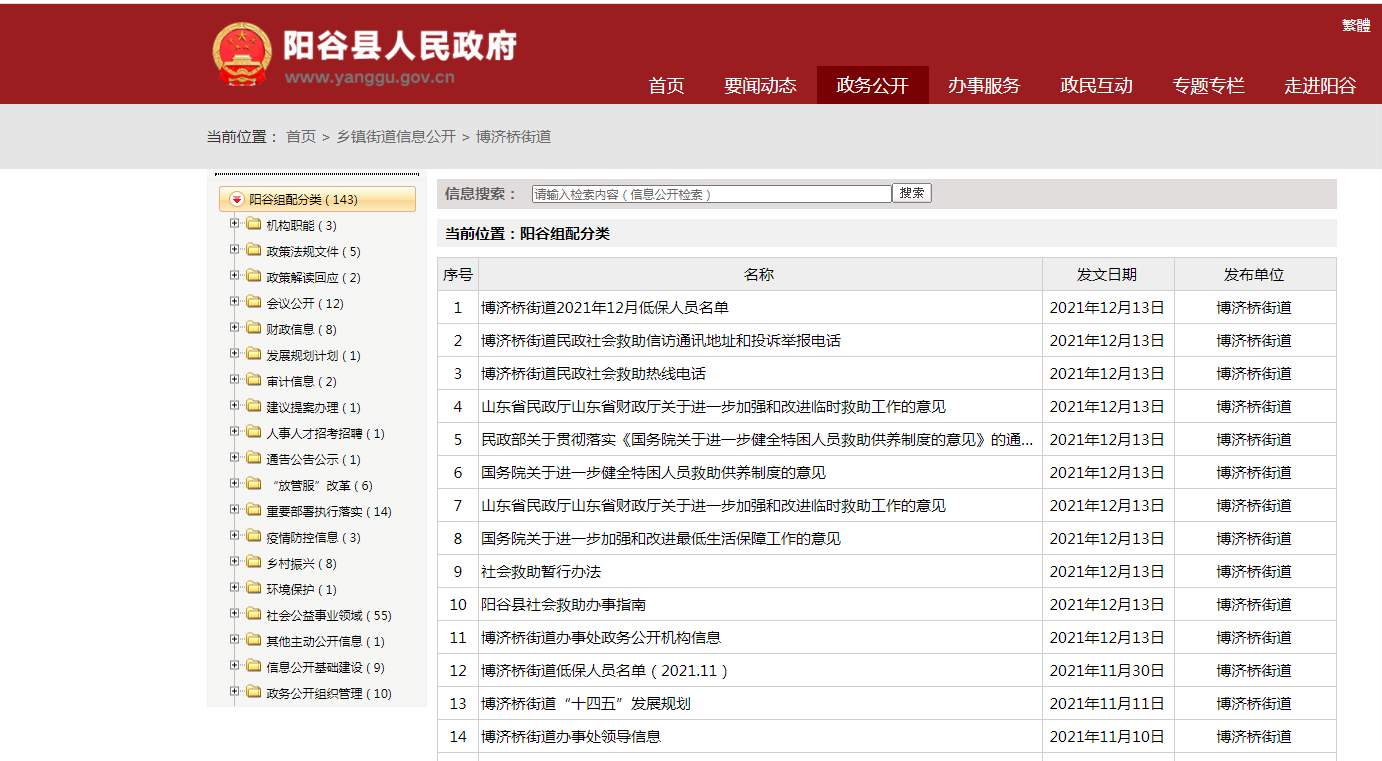Click the folder icon next to 通告公告公示

pos(254,458)
